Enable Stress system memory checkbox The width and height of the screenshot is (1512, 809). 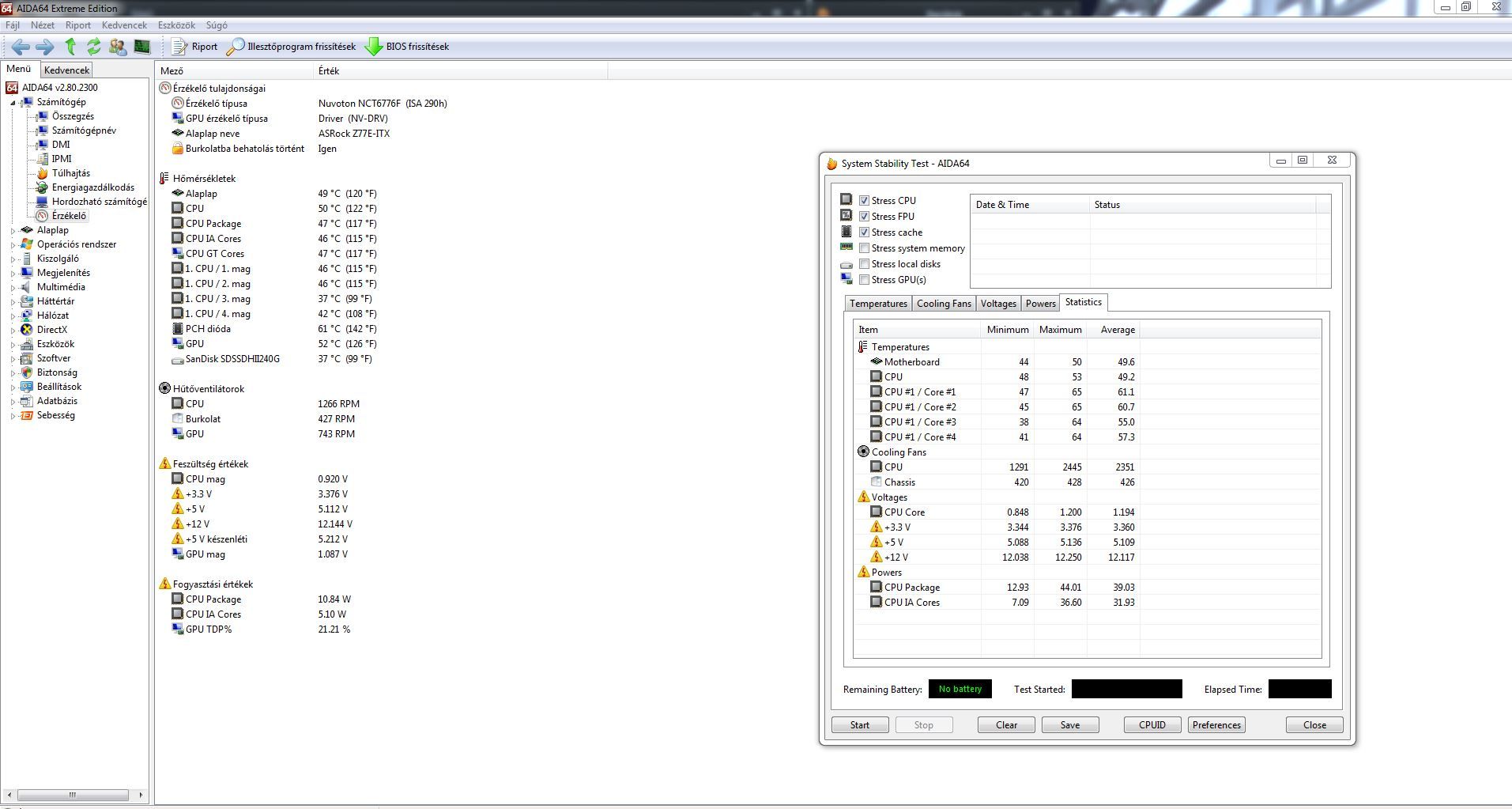[x=864, y=248]
